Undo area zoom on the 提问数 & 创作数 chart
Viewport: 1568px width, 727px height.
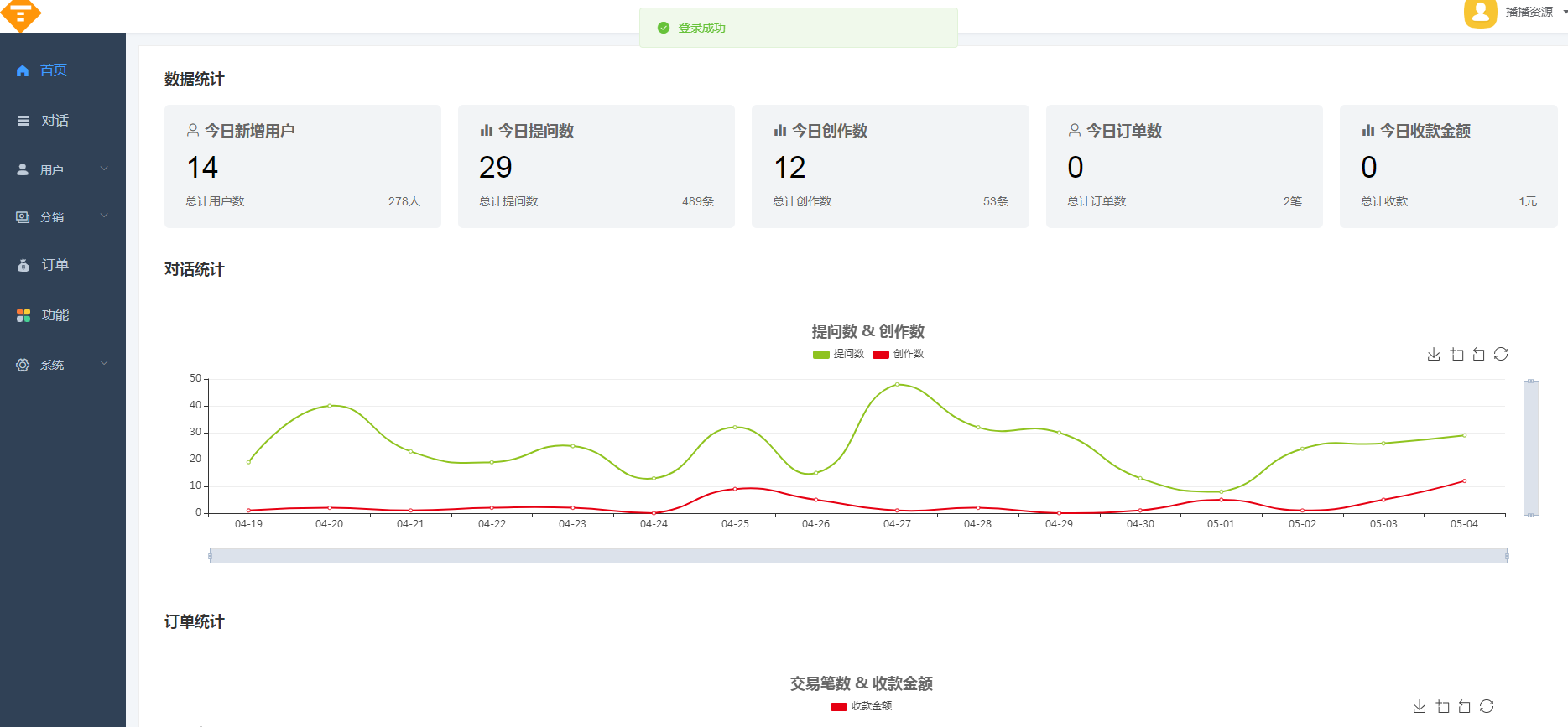coord(1479,355)
